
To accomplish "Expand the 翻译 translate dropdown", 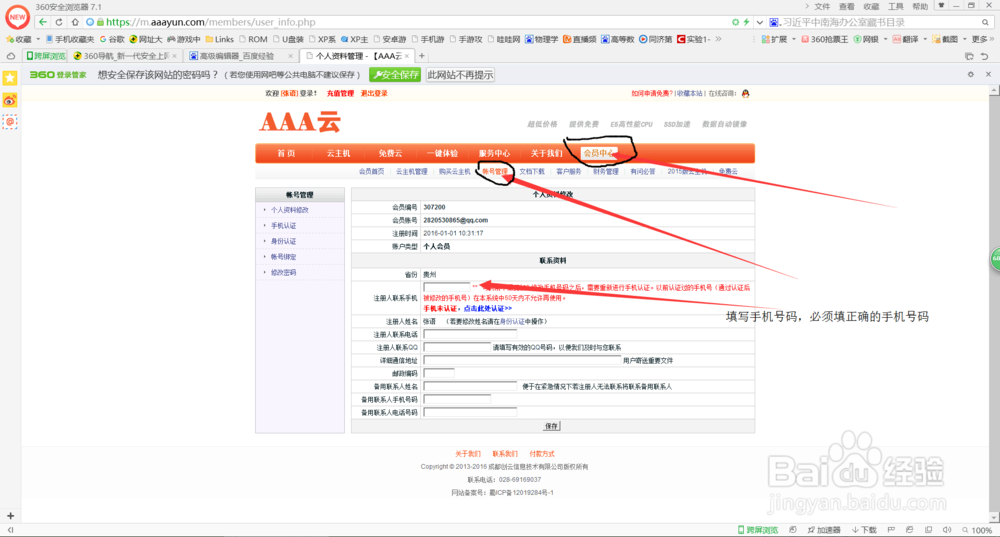I will click(925, 40).
